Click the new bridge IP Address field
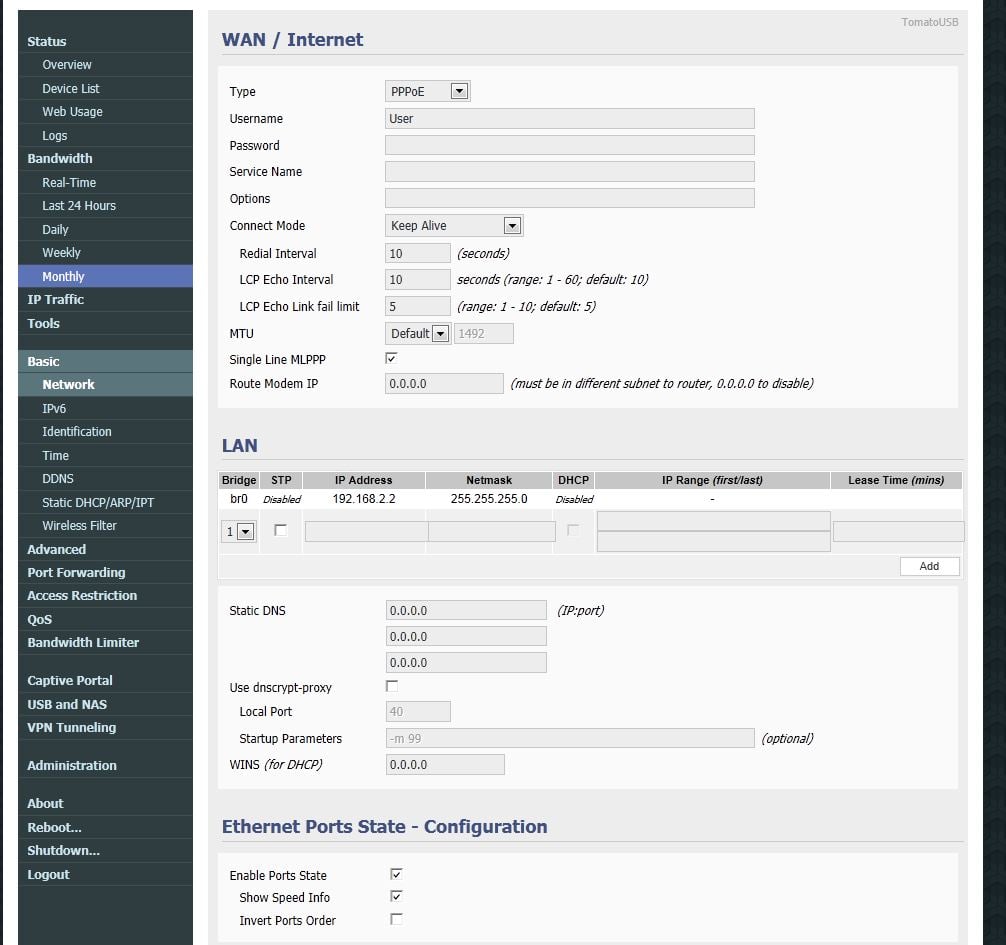This screenshot has height=945, width=1006. [x=366, y=531]
